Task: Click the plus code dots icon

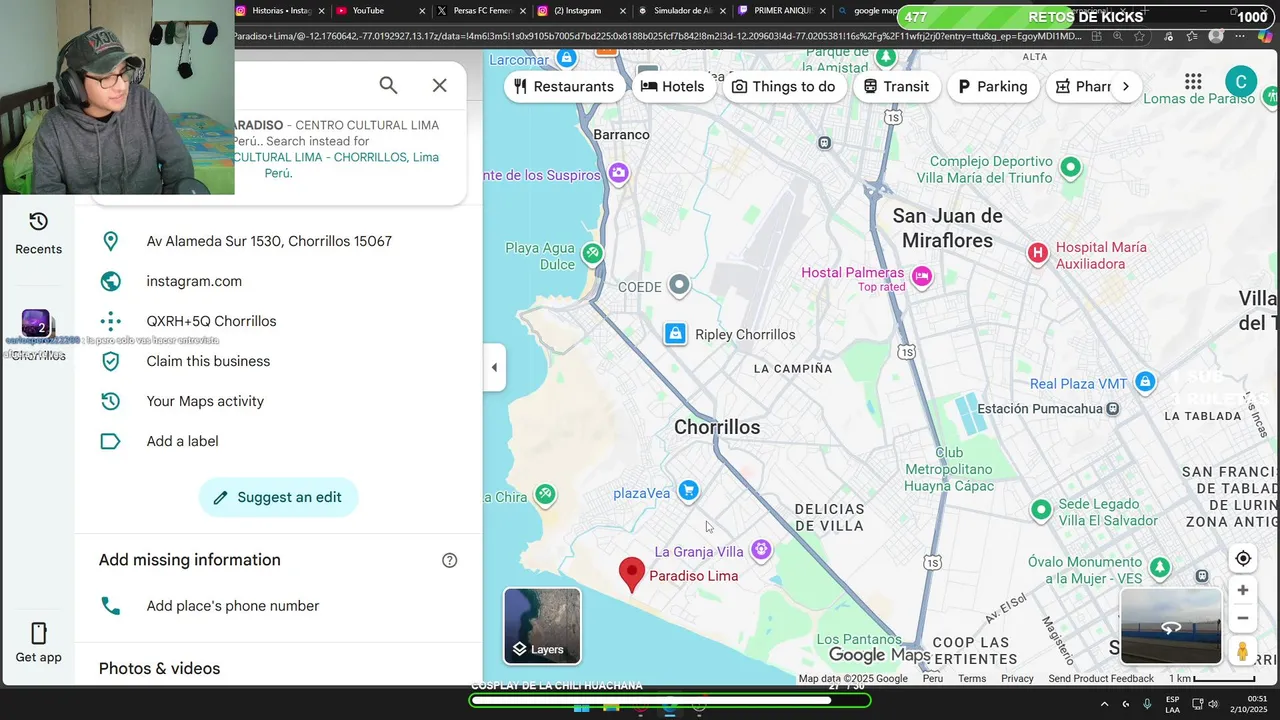Action: 110,321
